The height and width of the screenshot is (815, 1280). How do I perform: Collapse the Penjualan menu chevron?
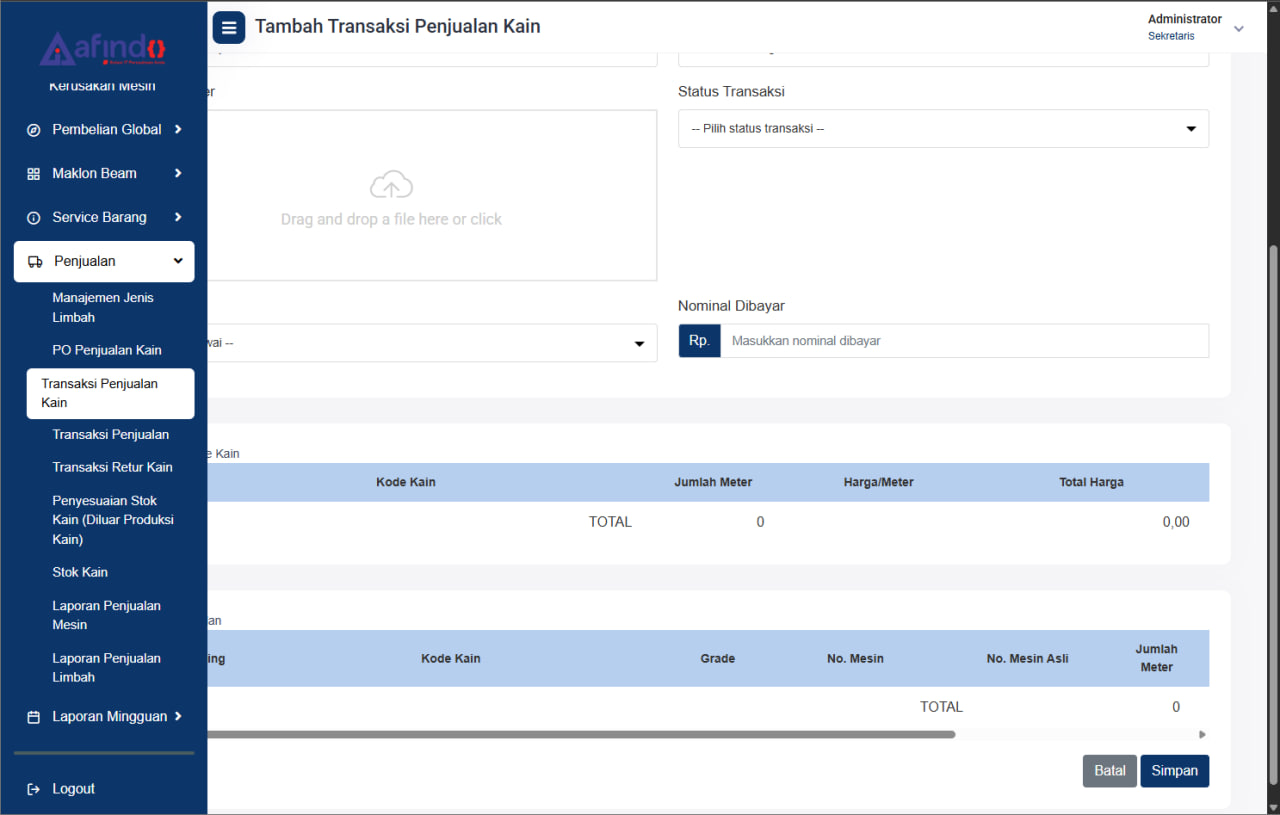click(x=178, y=261)
